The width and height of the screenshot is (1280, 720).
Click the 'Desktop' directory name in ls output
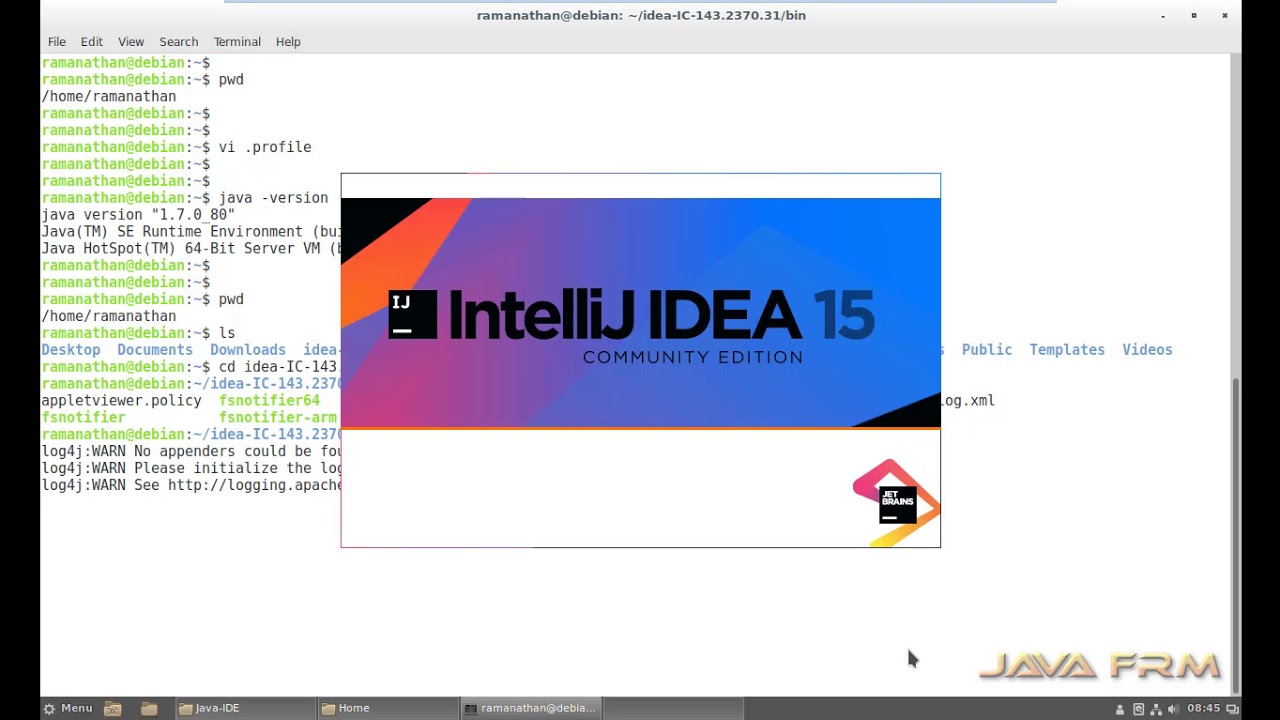[x=71, y=350]
